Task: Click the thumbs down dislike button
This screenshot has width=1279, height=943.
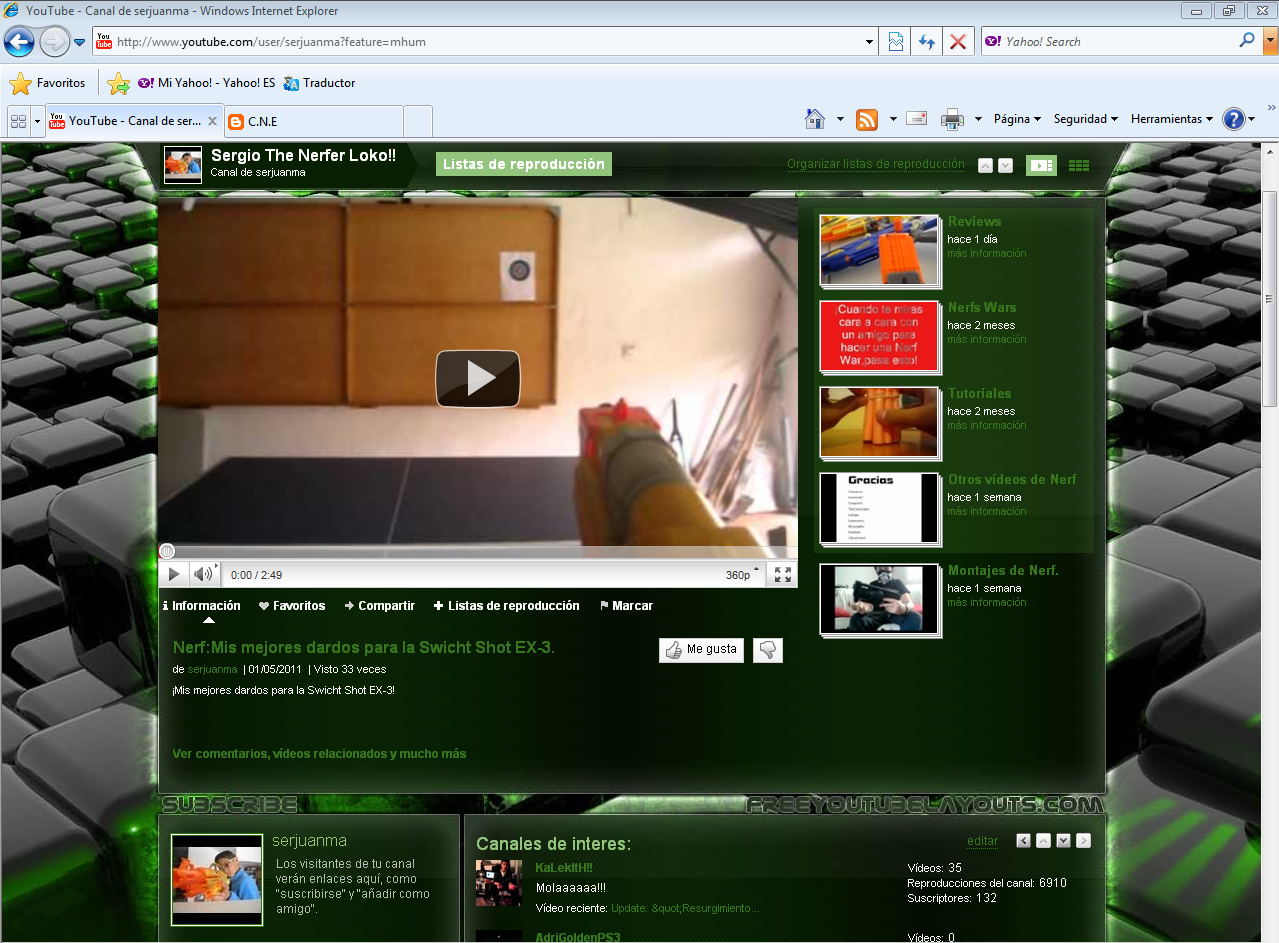Action: [768, 649]
